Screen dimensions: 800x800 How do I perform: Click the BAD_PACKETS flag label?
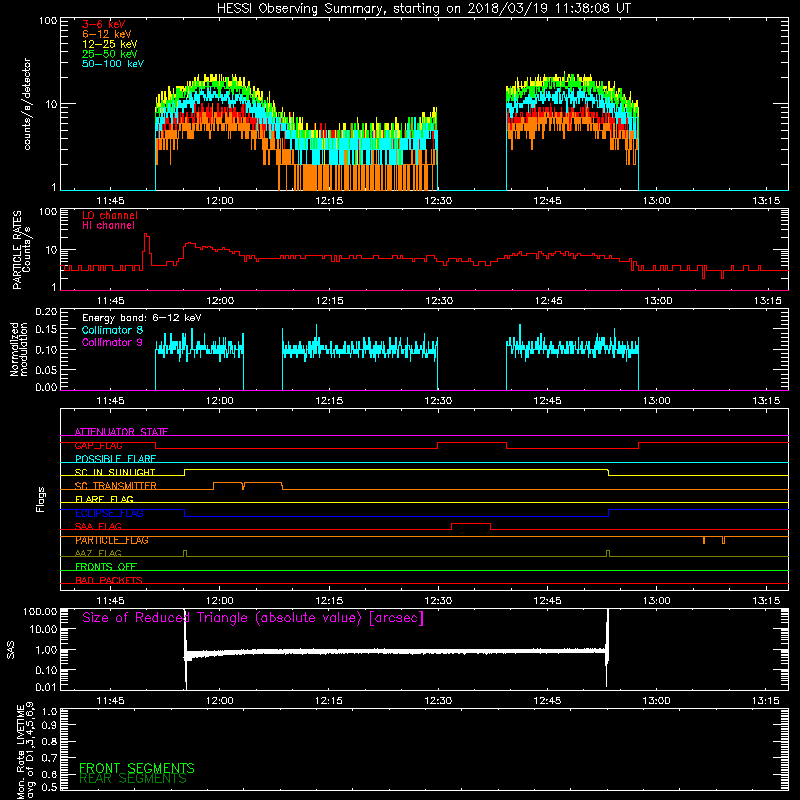[x=109, y=581]
